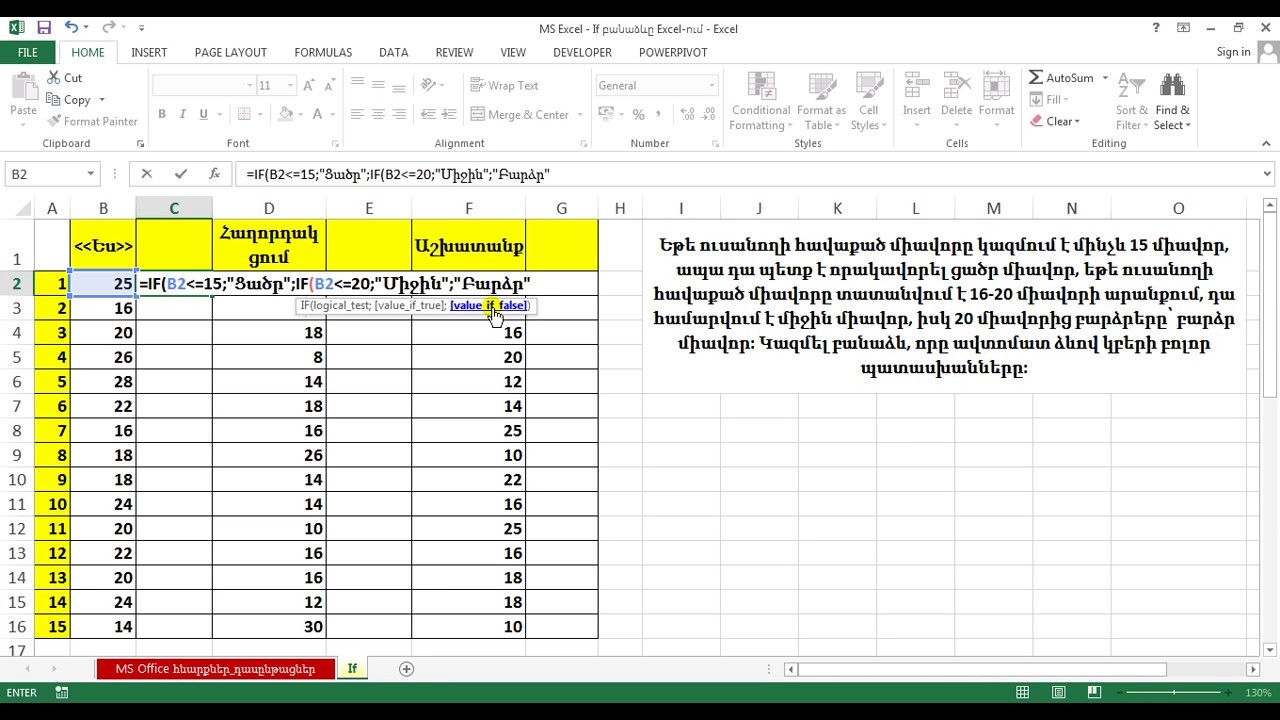The image size is (1280, 720).
Task: Open the Name Box dropdown arrow
Action: coord(91,174)
